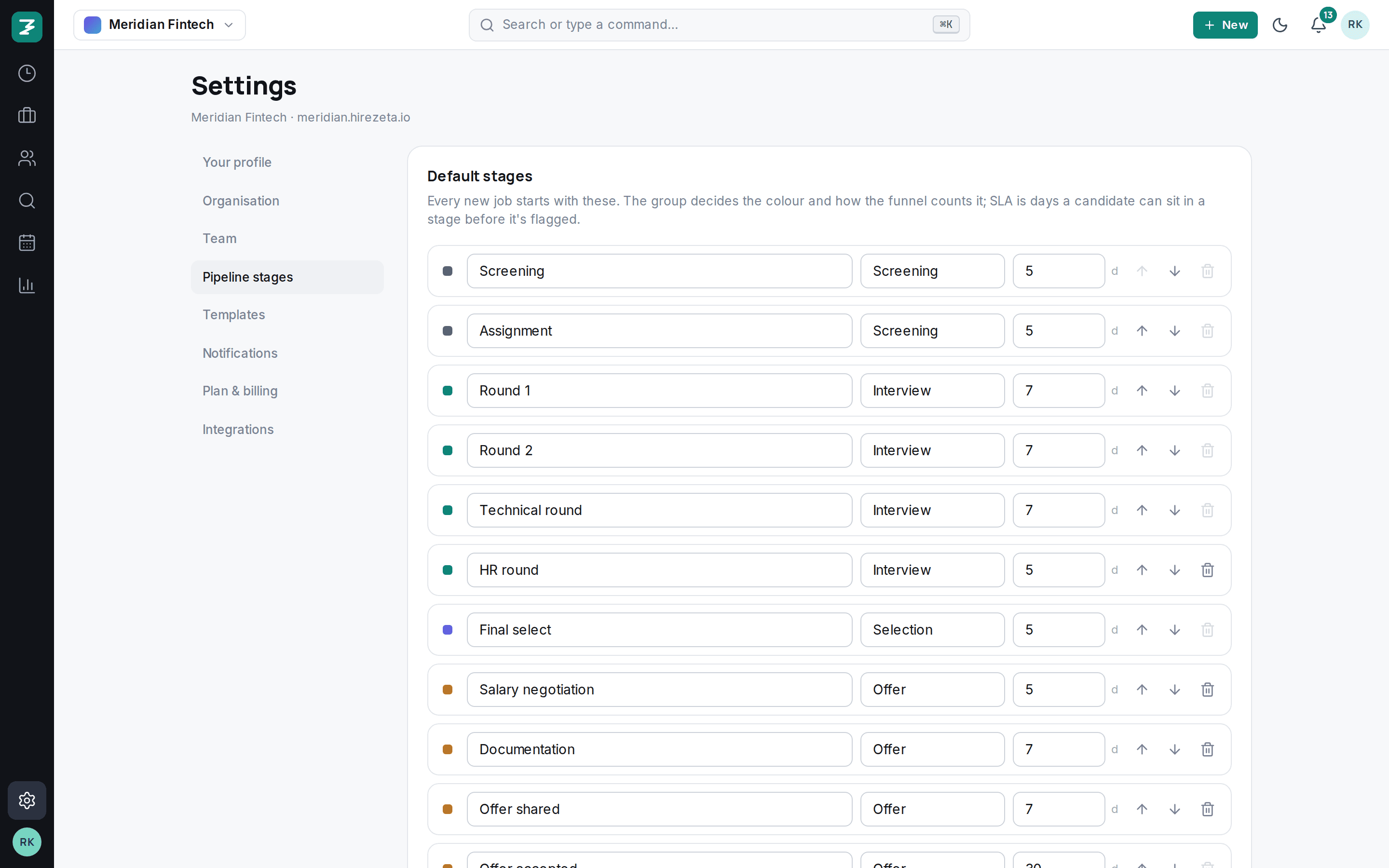This screenshot has height=868, width=1389.
Task: Delete the Documentation stage
Action: click(x=1208, y=749)
